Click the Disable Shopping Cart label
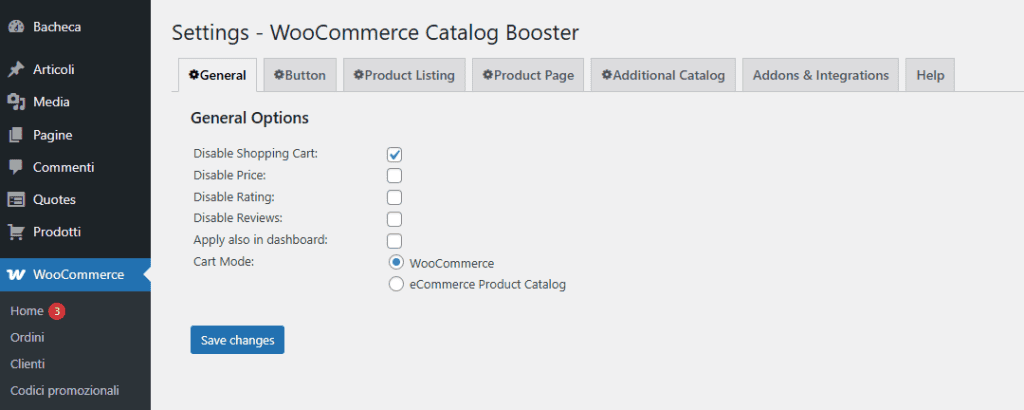Screen dimensions: 1024x410 pos(256,154)
